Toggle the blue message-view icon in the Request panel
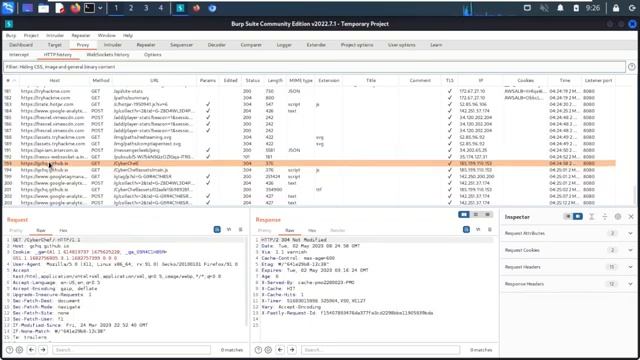This screenshot has width=640, height=360. (x=217, y=229)
